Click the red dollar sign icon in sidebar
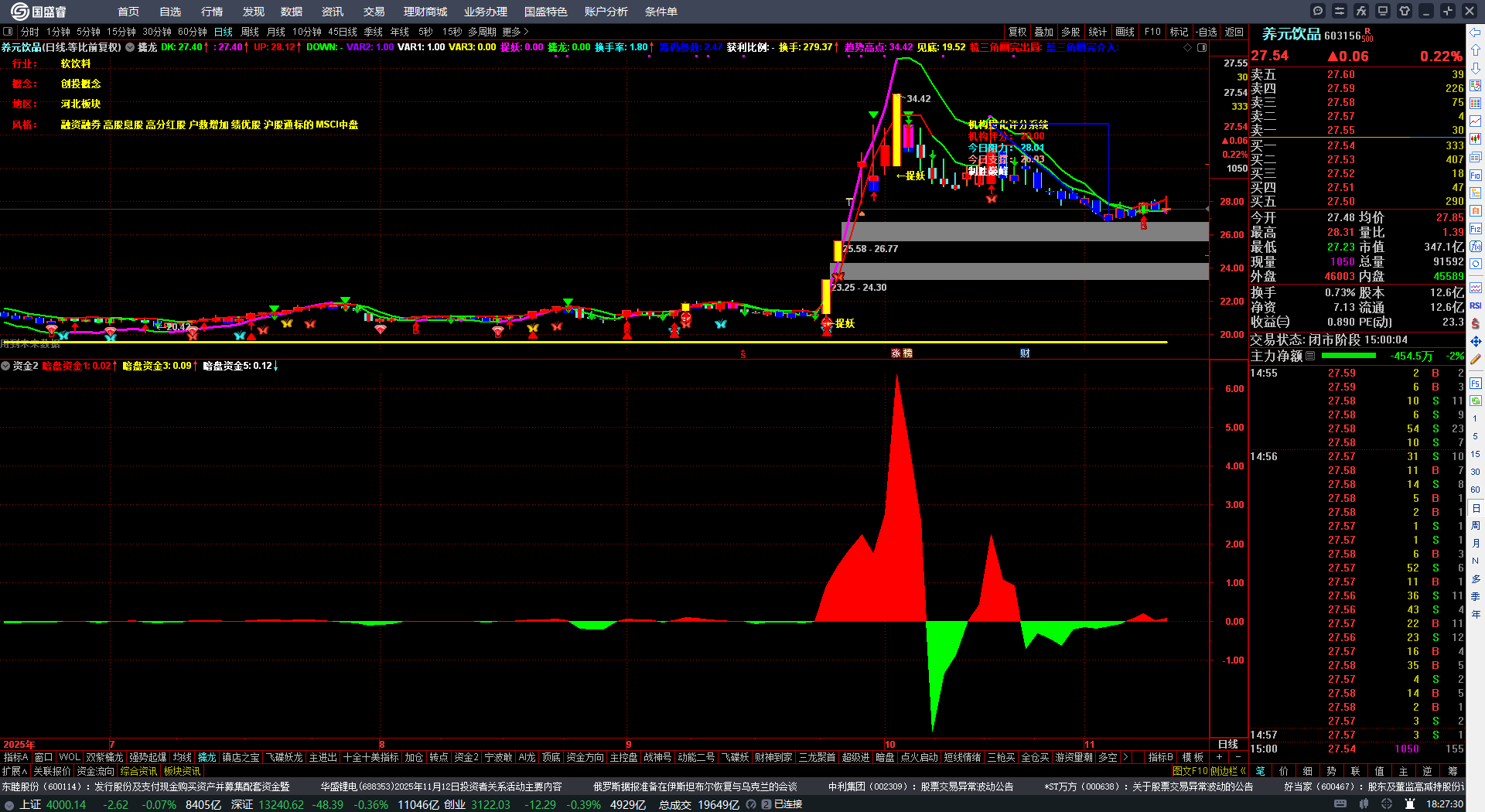 (x=1476, y=323)
